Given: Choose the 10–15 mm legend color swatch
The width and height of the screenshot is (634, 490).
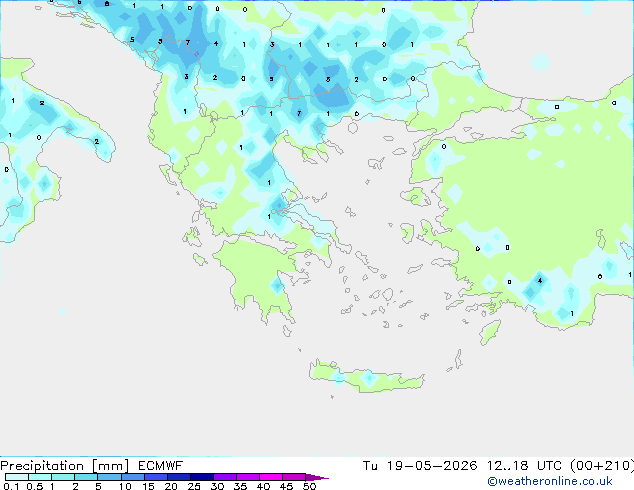Looking at the screenshot, I should 133,477.
